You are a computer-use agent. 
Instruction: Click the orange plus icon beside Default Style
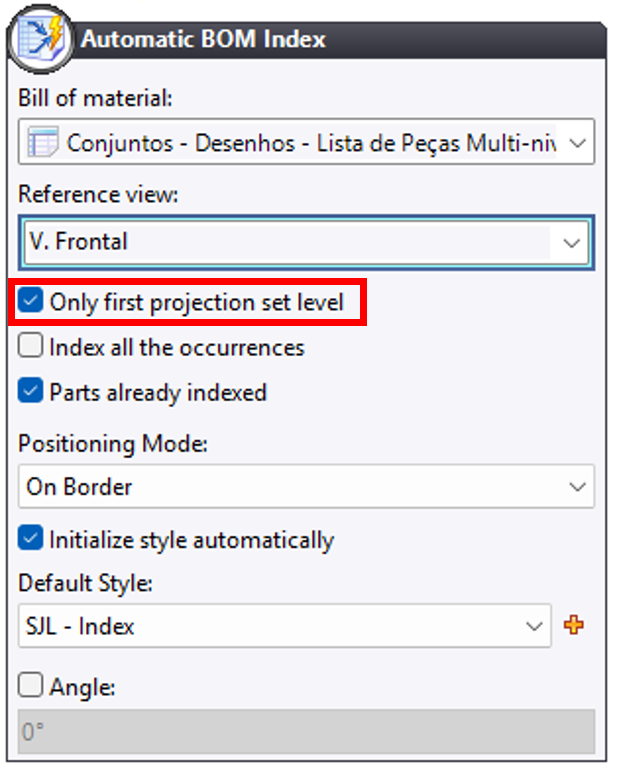[x=573, y=625]
